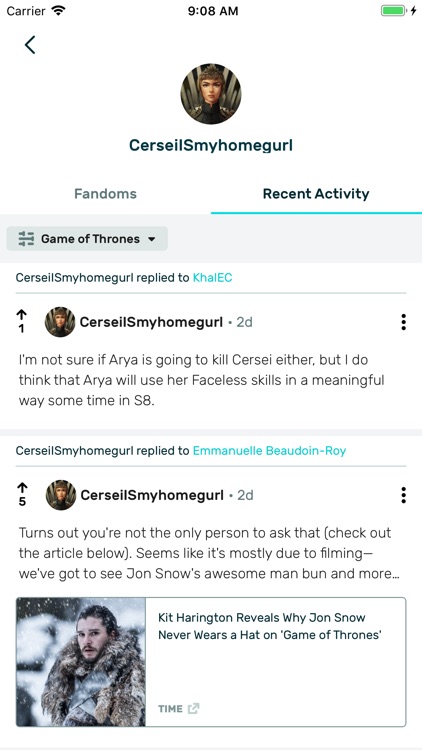Open Emmanuelle Beaudoin-Roy's profile link

click(x=269, y=451)
